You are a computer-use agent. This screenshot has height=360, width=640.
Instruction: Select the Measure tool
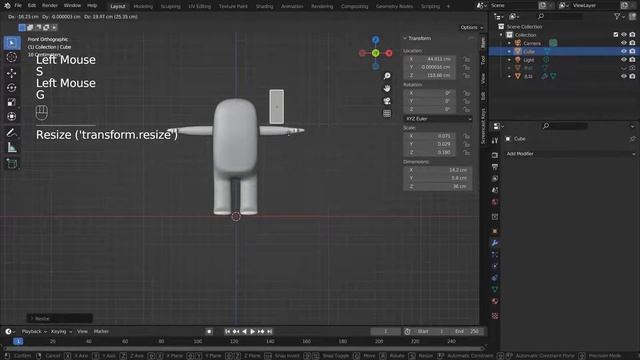click(12, 147)
